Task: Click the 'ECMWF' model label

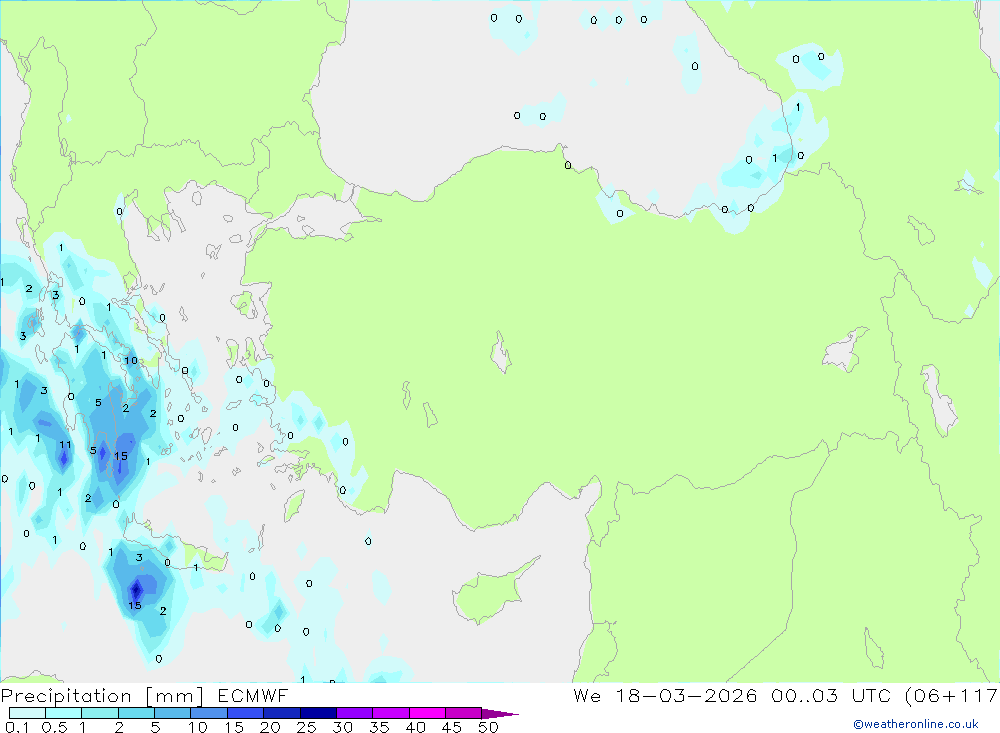Action: pos(253,695)
